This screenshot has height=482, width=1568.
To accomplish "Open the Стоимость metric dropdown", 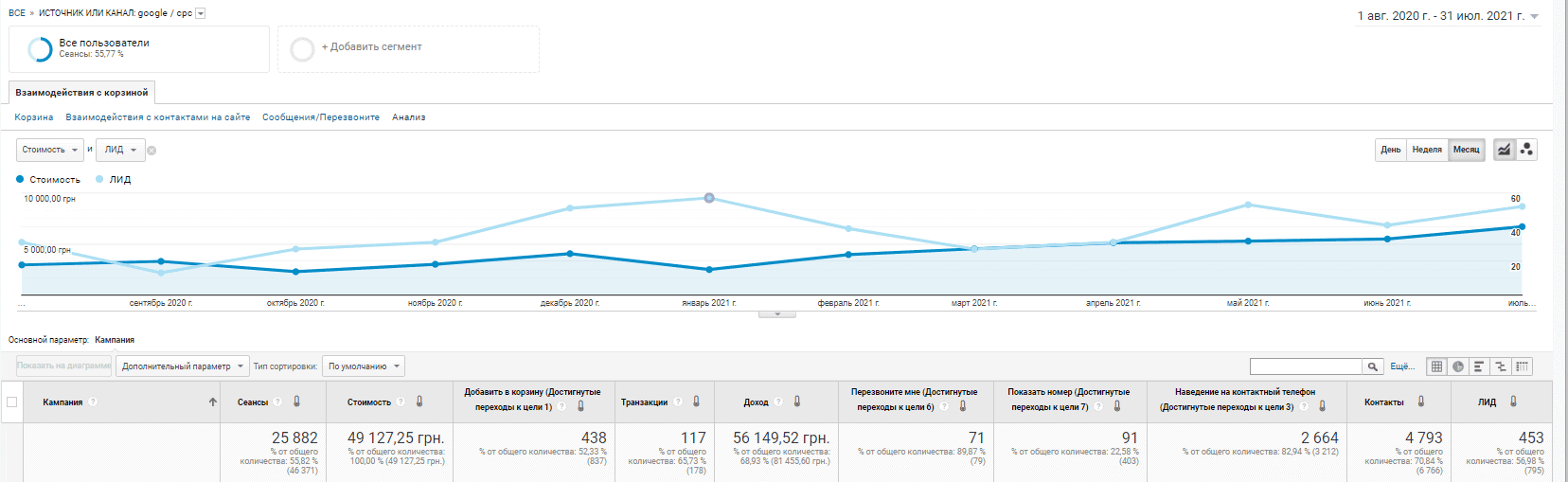I will point(50,150).
